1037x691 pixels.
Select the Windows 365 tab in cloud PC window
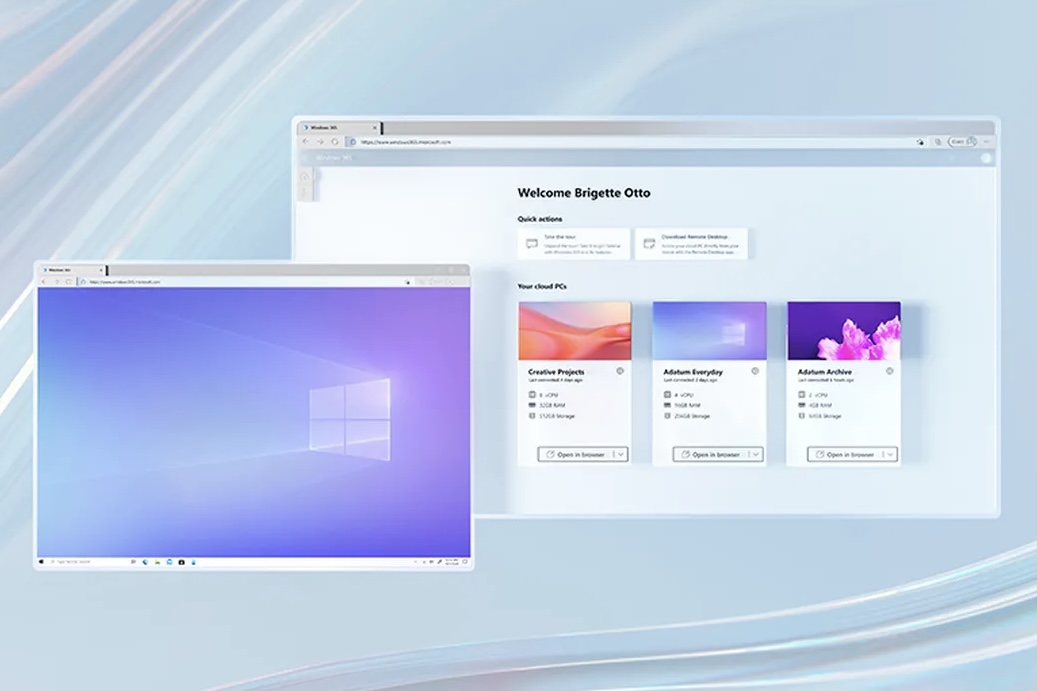69,270
